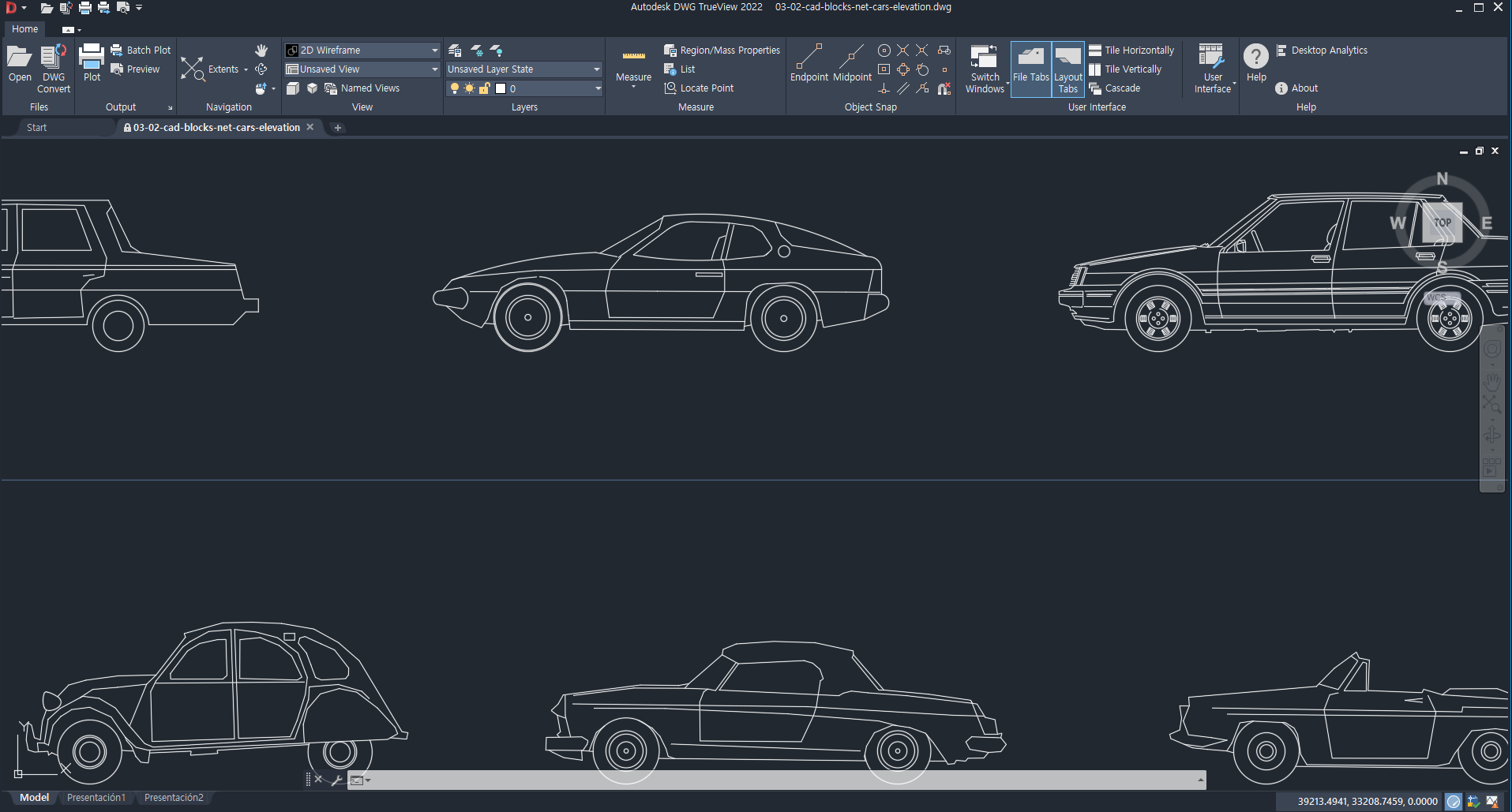Open the Unsaved View dropdown
The width and height of the screenshot is (1512, 812).
click(x=362, y=69)
